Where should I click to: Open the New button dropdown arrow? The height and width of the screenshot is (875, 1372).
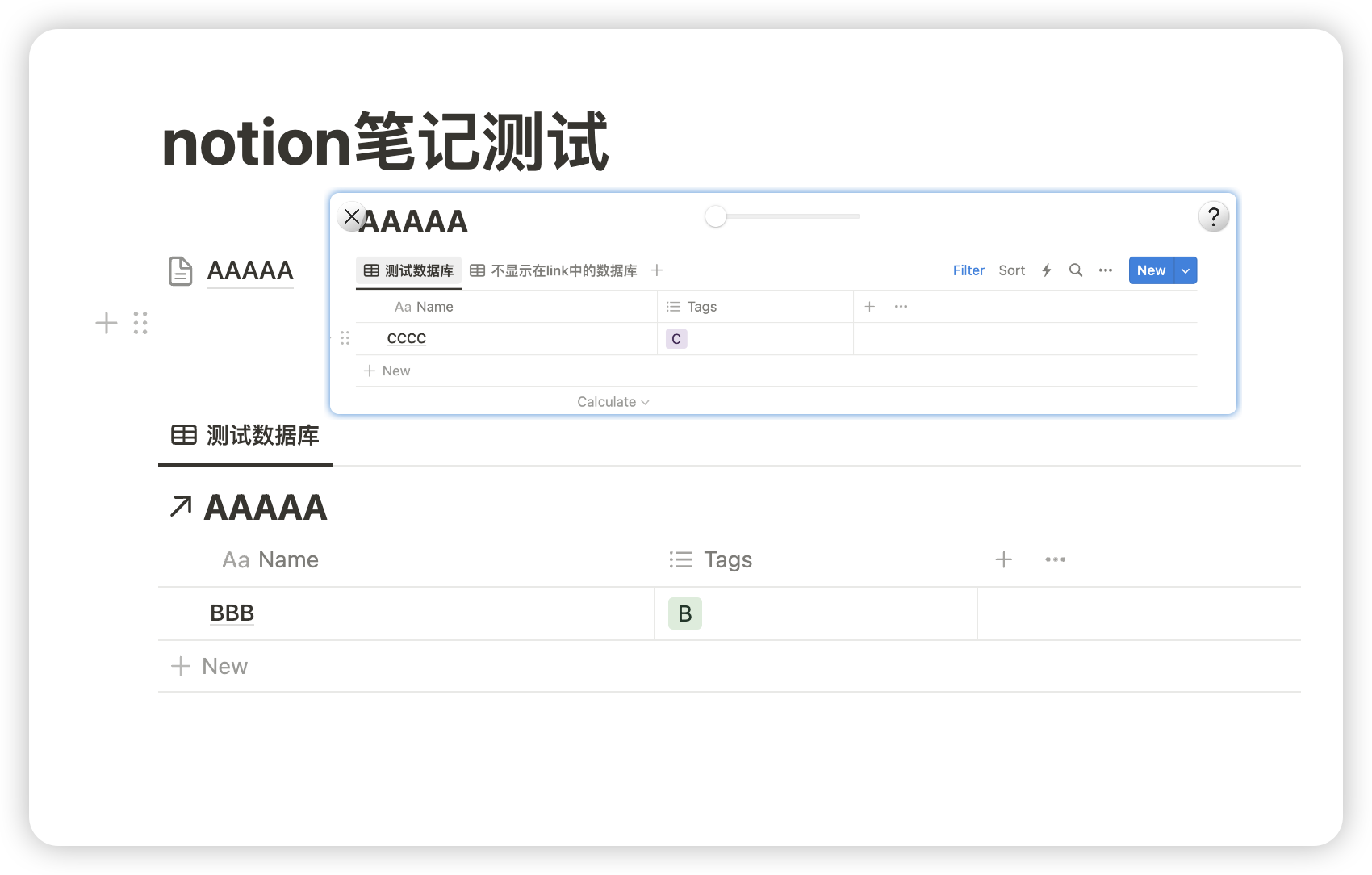coord(1186,270)
